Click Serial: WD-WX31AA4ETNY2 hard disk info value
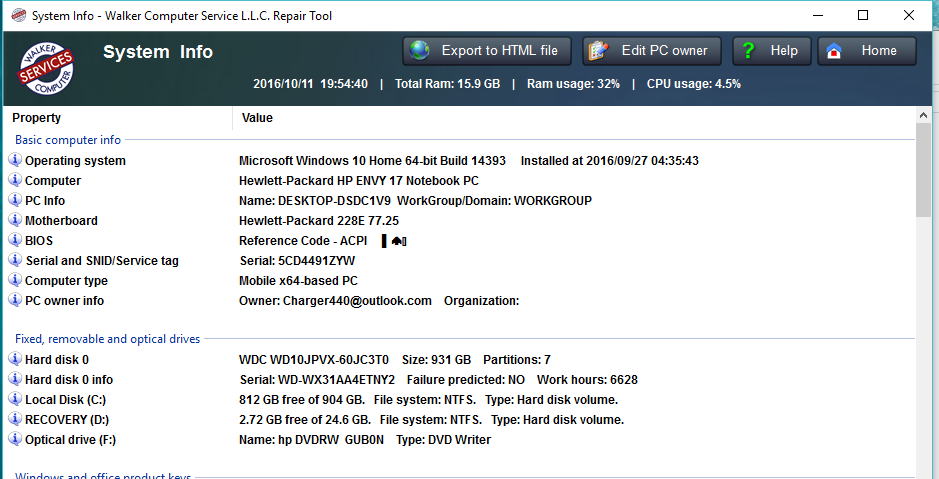This screenshot has height=479, width=939. tap(317, 380)
